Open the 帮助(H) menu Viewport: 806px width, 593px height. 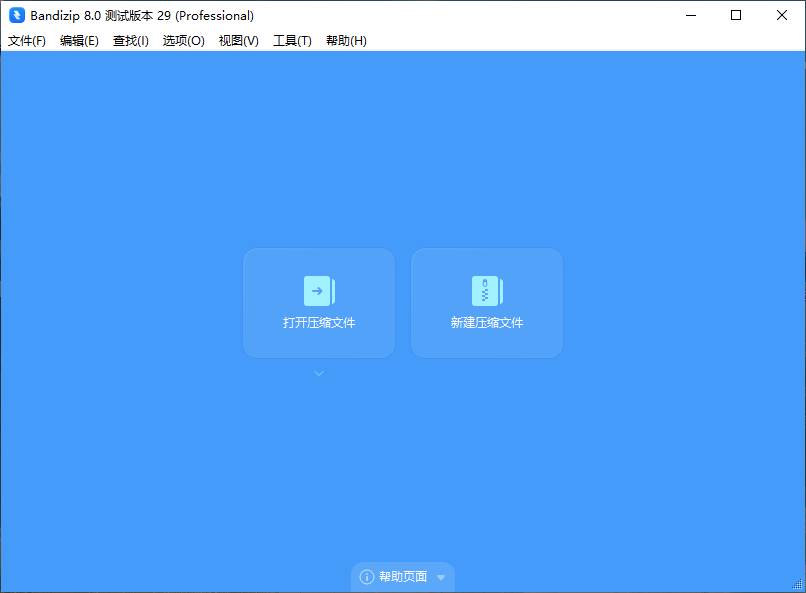(x=346, y=41)
